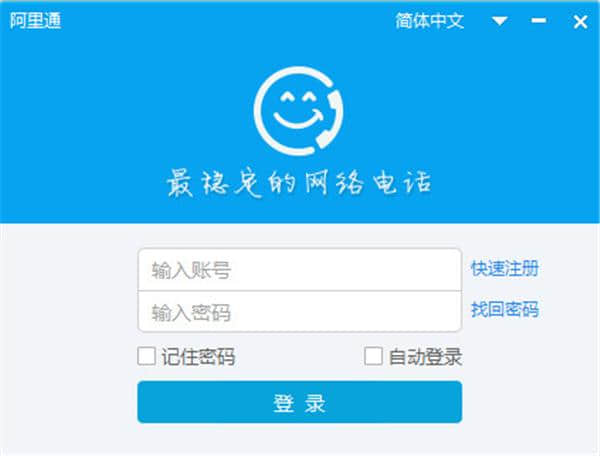The height and width of the screenshot is (456, 600).
Task: Select the 简体中文 language label
Action: coord(430,21)
